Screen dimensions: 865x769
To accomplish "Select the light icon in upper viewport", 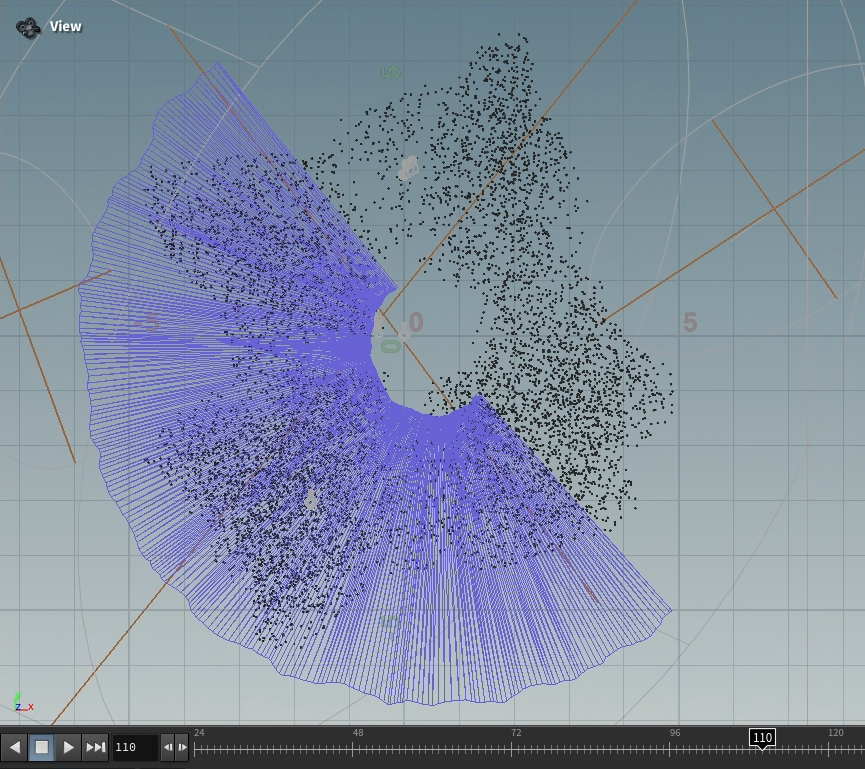I will pos(408,167).
